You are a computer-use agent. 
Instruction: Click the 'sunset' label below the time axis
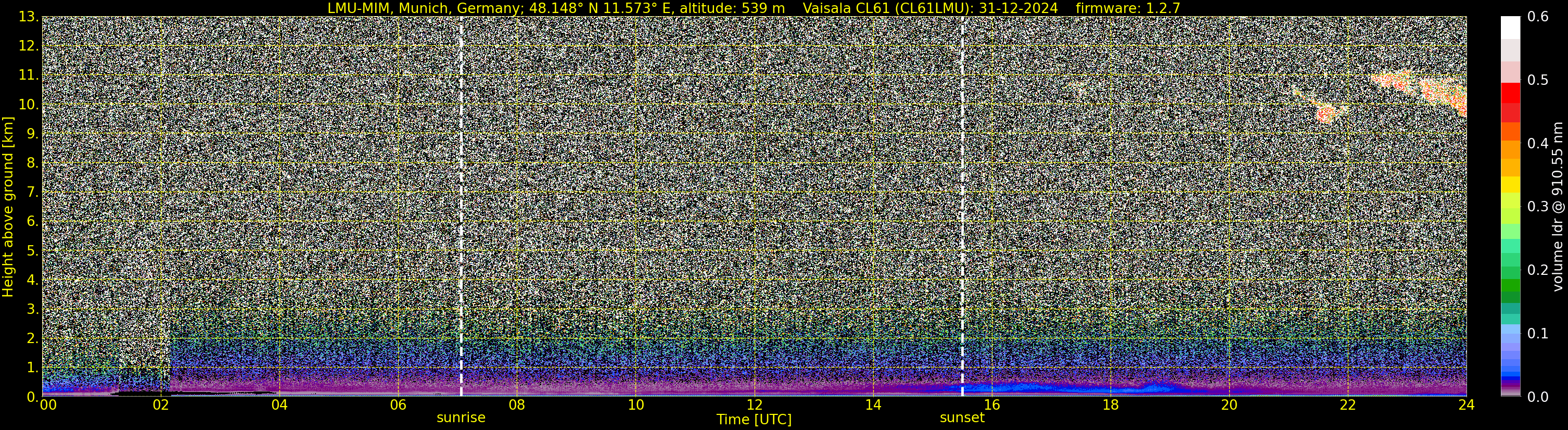[x=962, y=418]
